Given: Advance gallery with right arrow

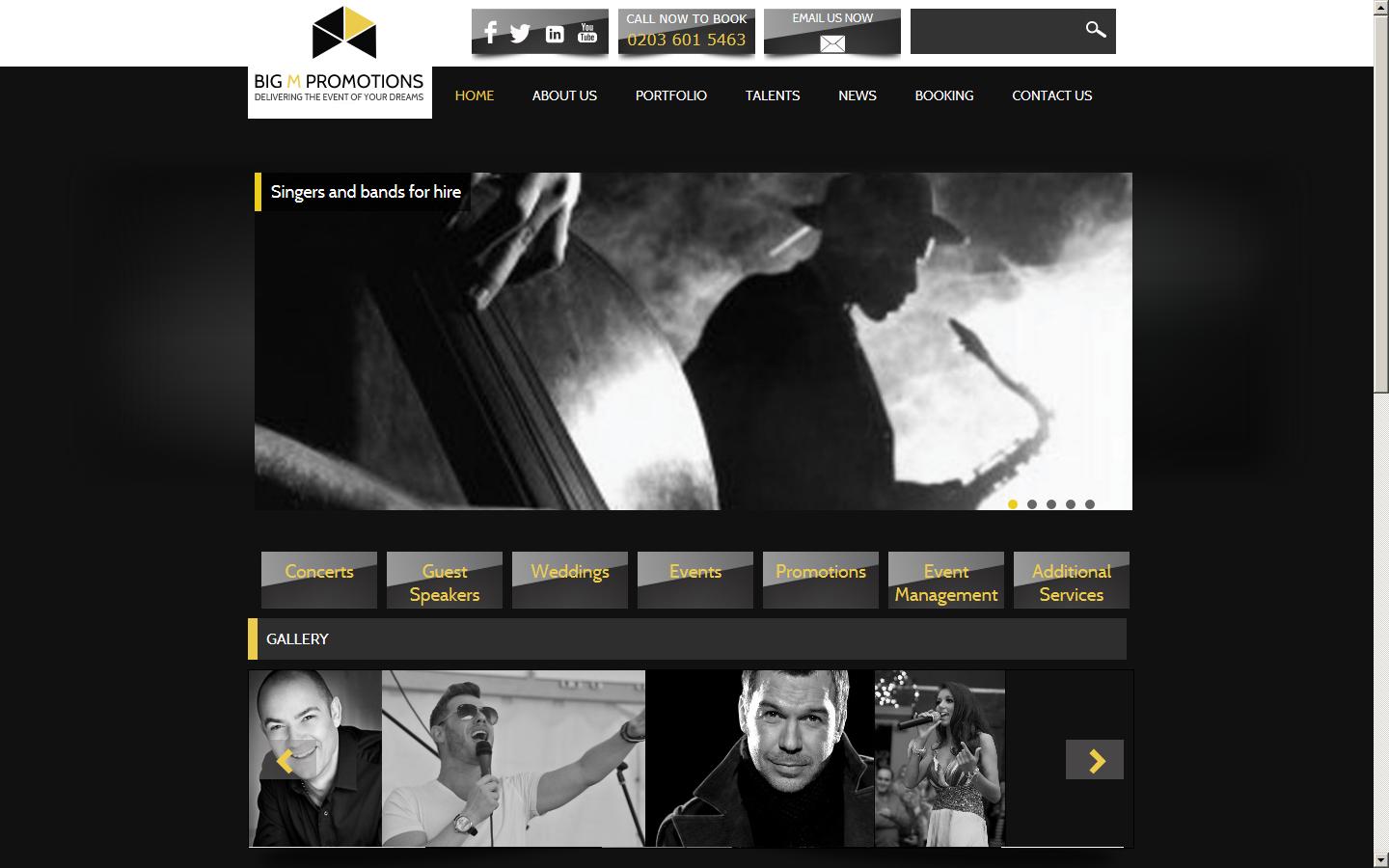Looking at the screenshot, I should 1095,760.
